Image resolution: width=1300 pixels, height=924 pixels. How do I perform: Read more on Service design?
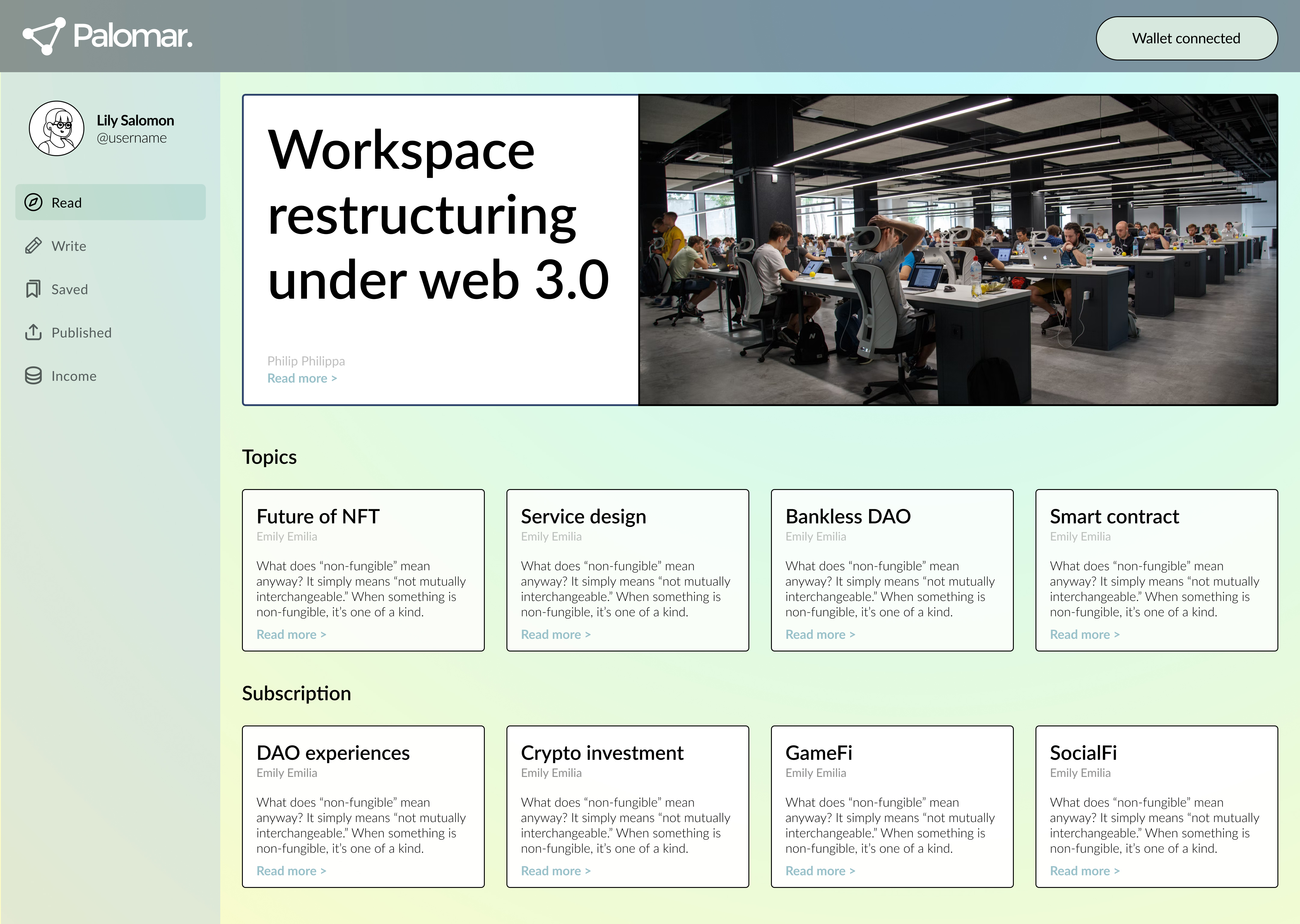(556, 634)
